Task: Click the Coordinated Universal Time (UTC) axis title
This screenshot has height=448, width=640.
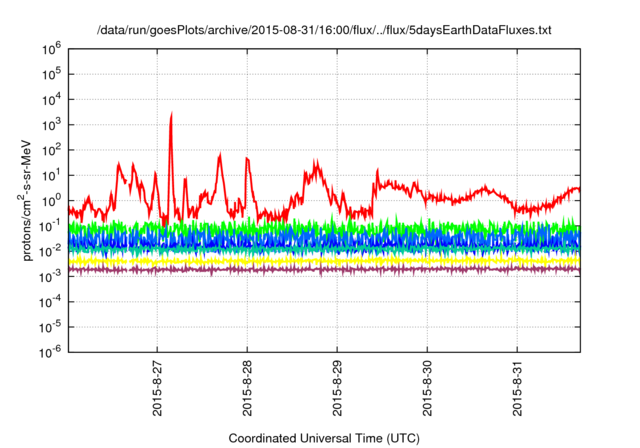Action: pos(324,438)
